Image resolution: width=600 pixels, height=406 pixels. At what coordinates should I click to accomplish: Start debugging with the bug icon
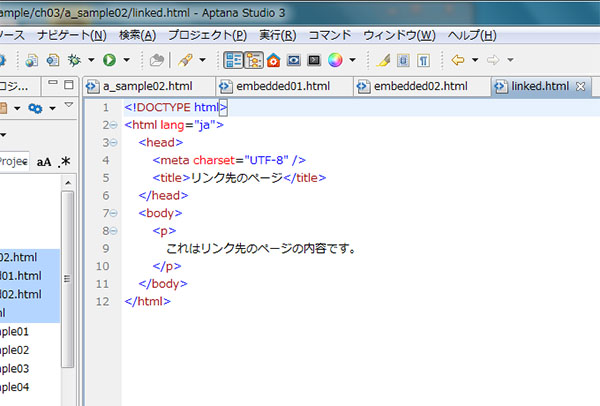(x=74, y=60)
